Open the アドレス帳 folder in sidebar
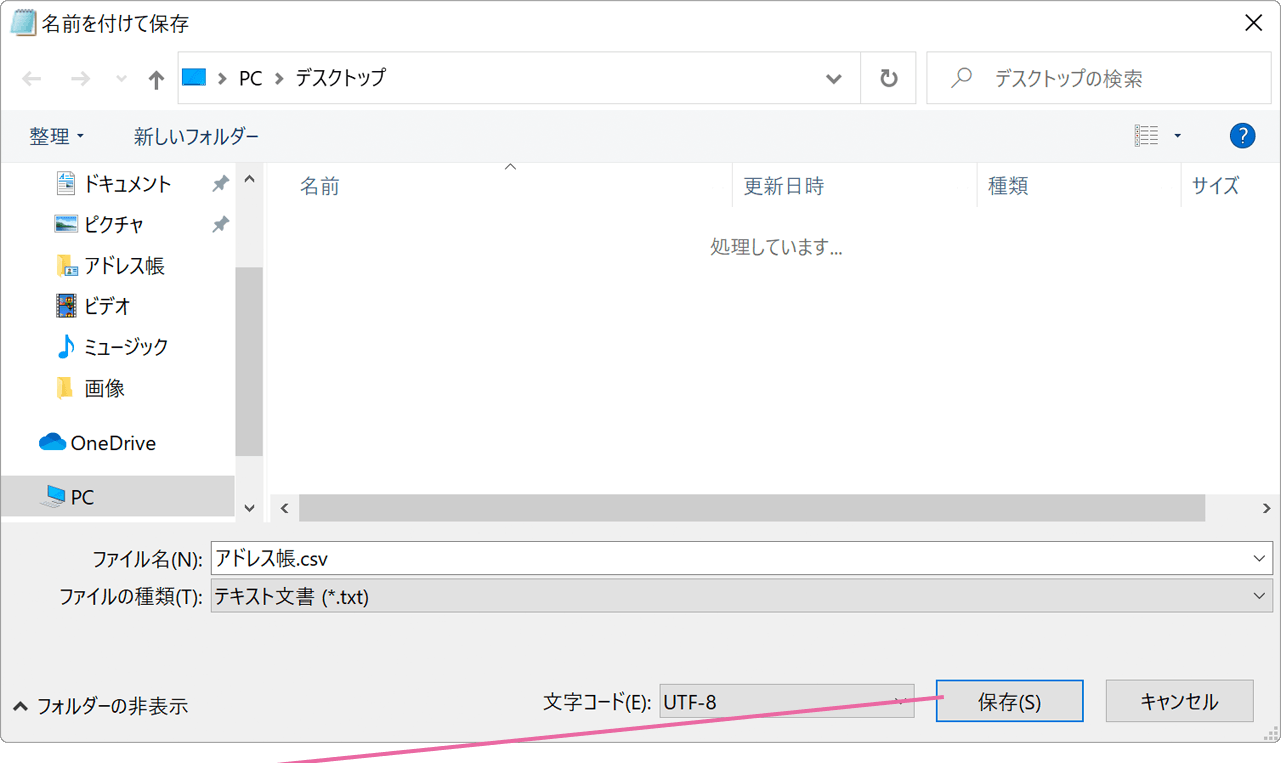The width and height of the screenshot is (1281, 763). pos(124,266)
